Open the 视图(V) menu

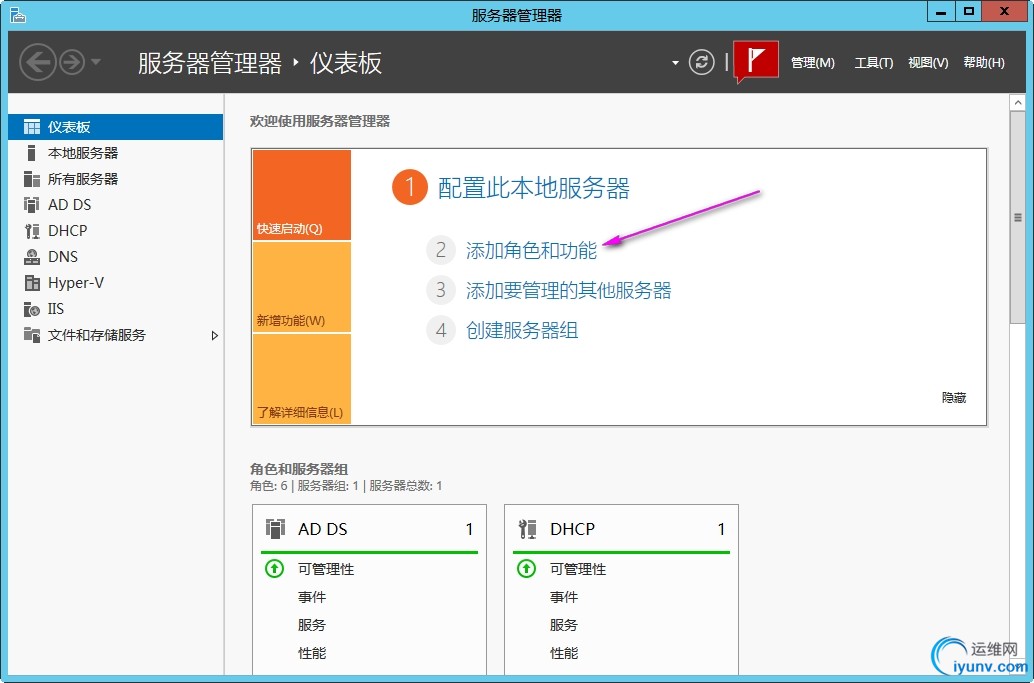928,63
